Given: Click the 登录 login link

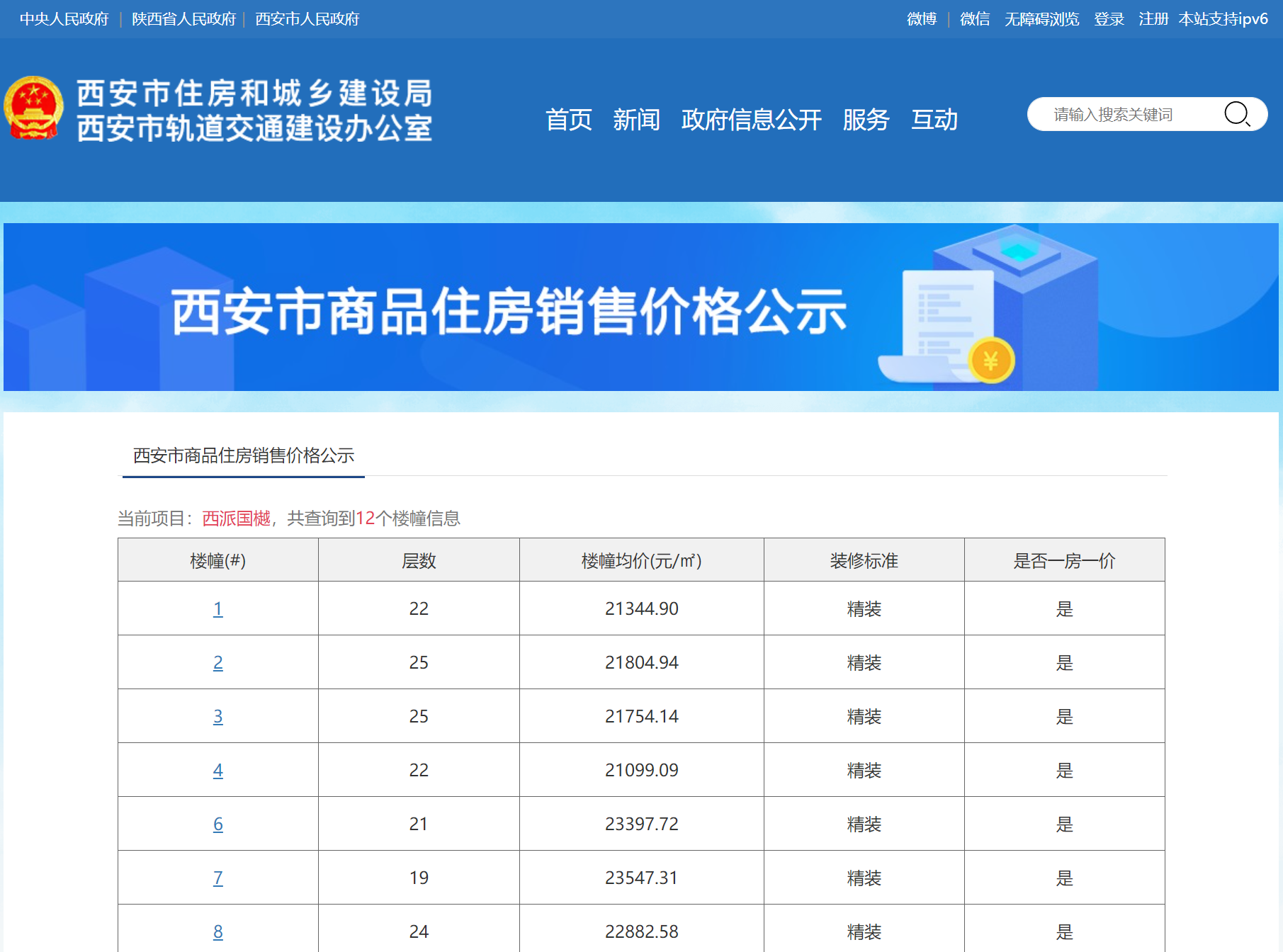Looking at the screenshot, I should [x=1109, y=19].
